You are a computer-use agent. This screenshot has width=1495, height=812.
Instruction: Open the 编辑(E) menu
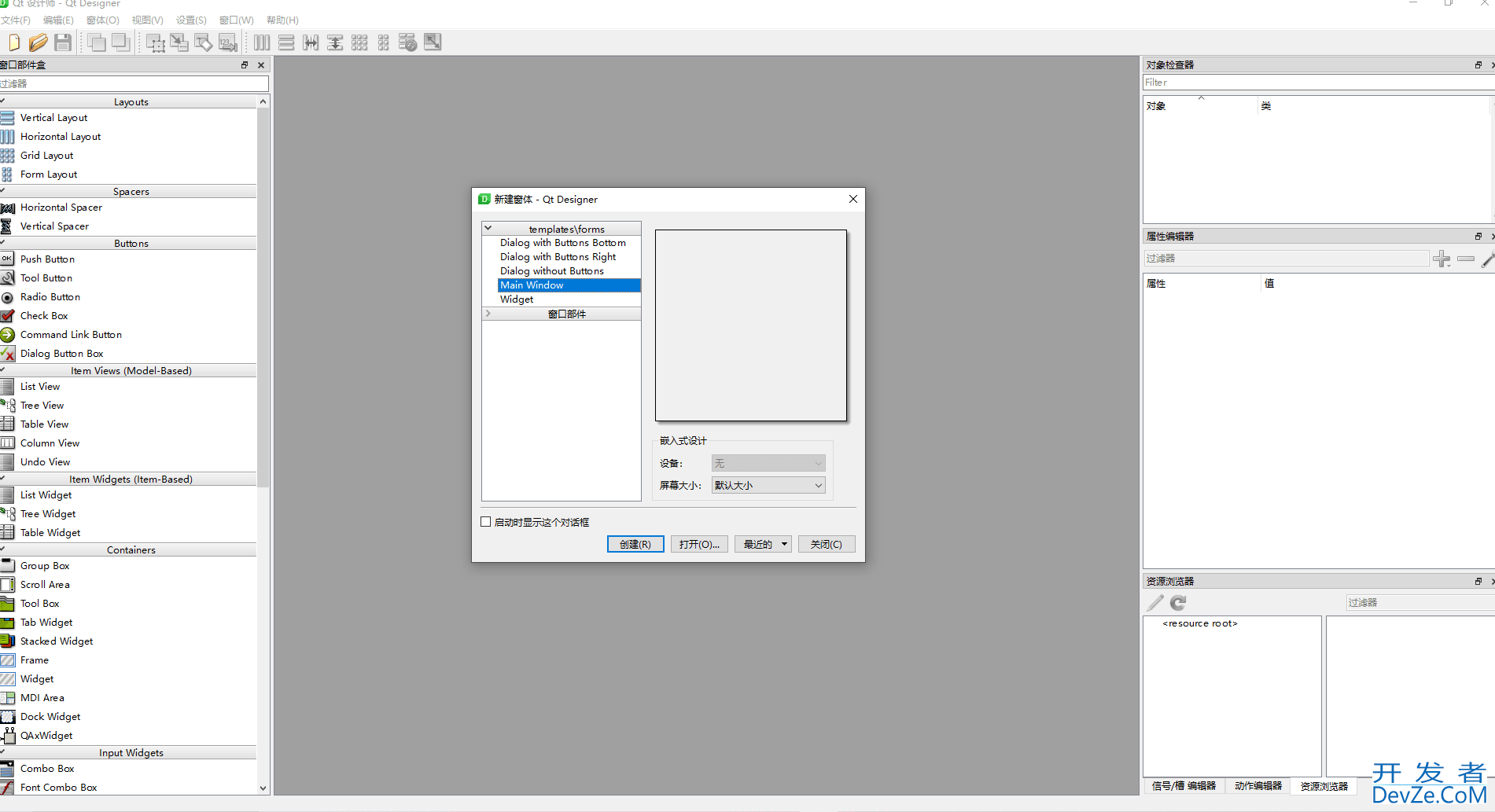58,20
